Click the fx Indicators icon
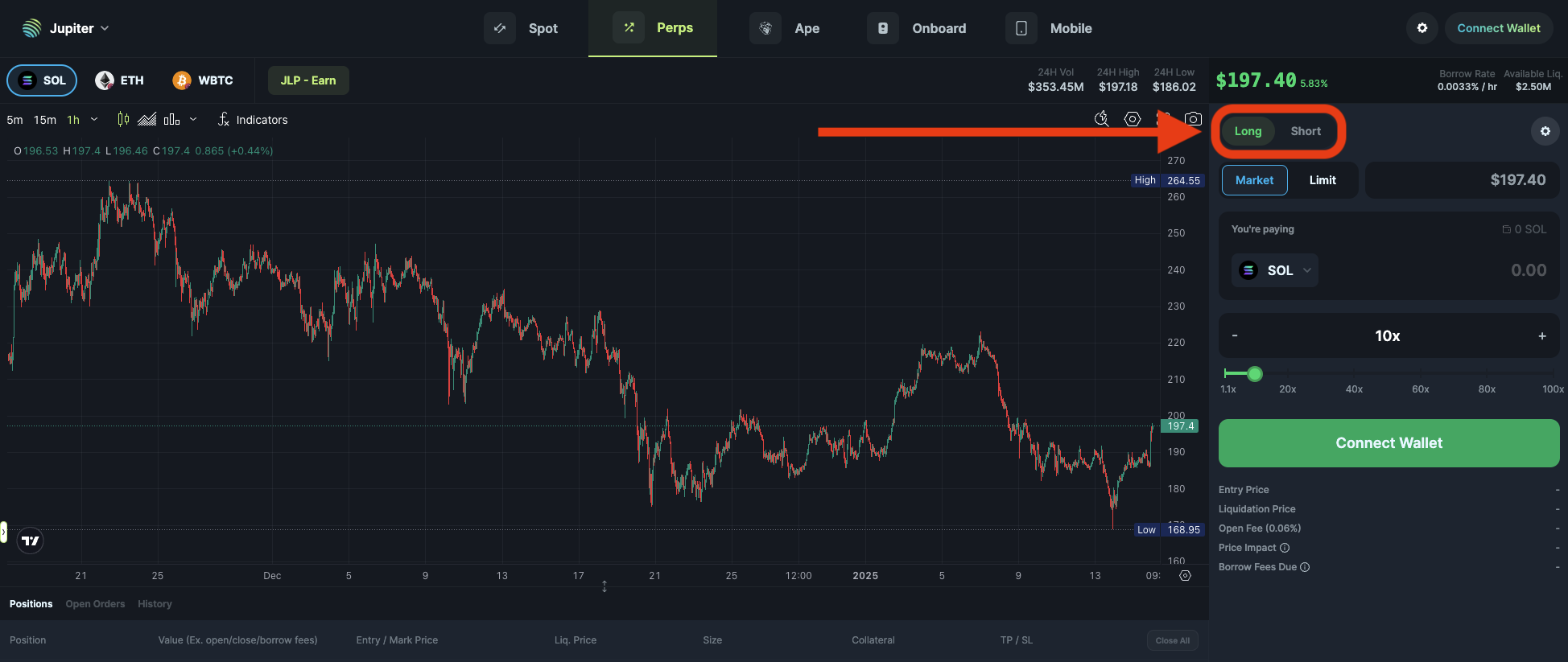1568x662 pixels. click(224, 119)
